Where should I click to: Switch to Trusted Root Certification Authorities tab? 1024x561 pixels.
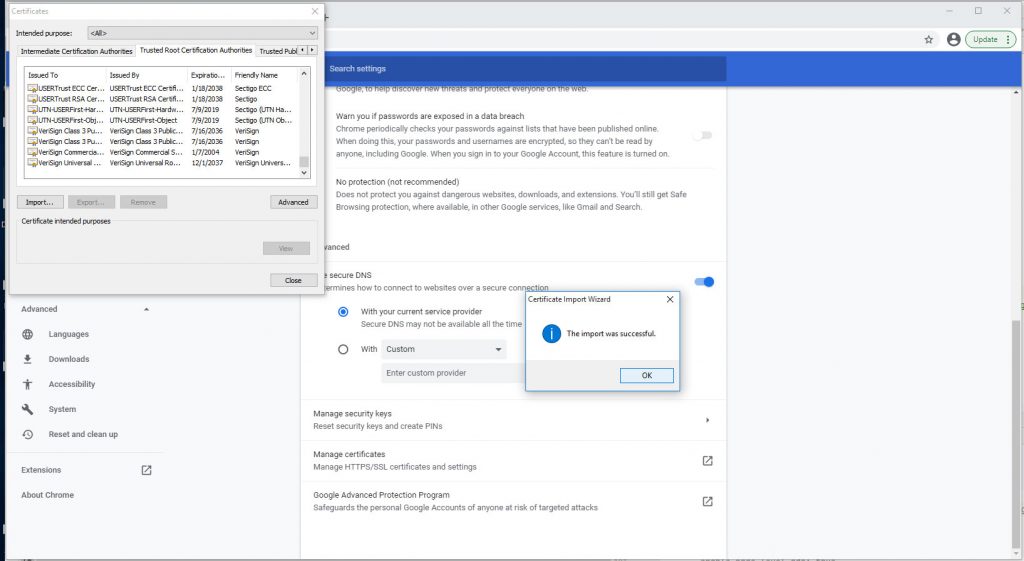(x=195, y=50)
